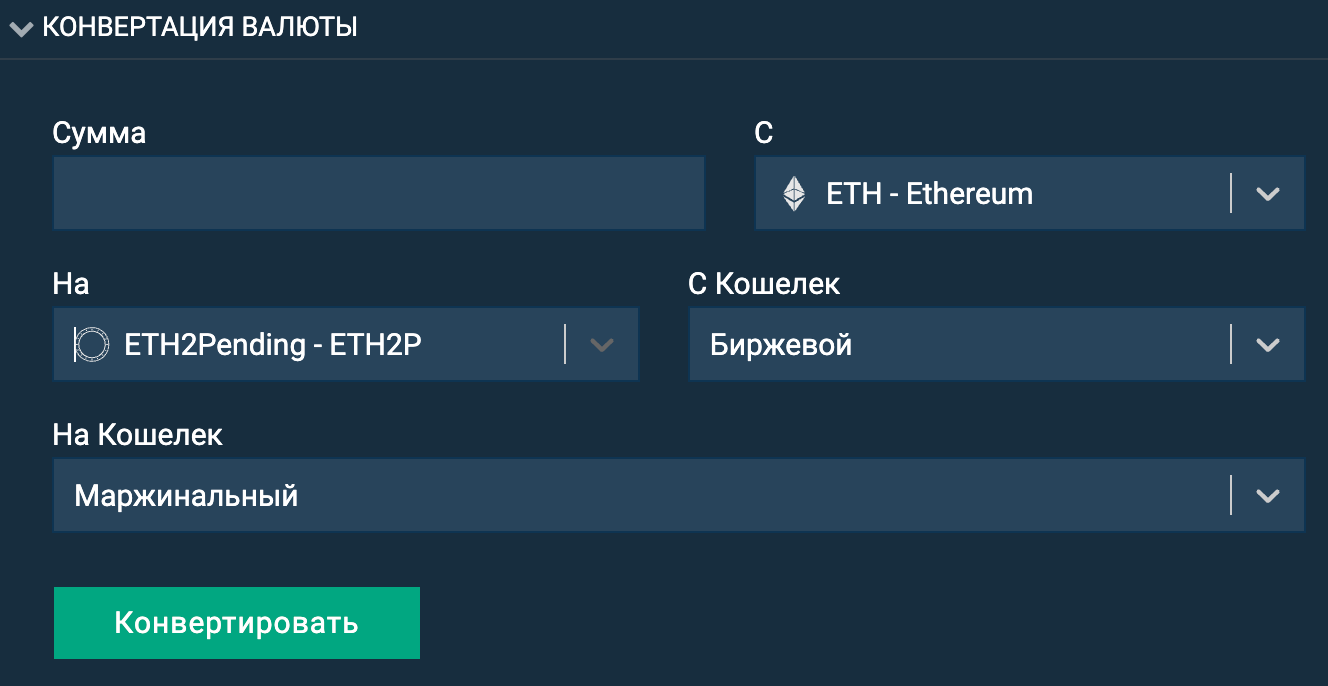Click the С source currency label
The height and width of the screenshot is (686, 1328).
point(764,133)
